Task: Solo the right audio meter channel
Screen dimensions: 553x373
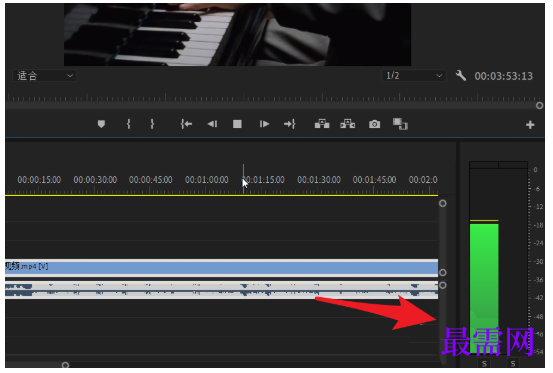Action: 513,363
